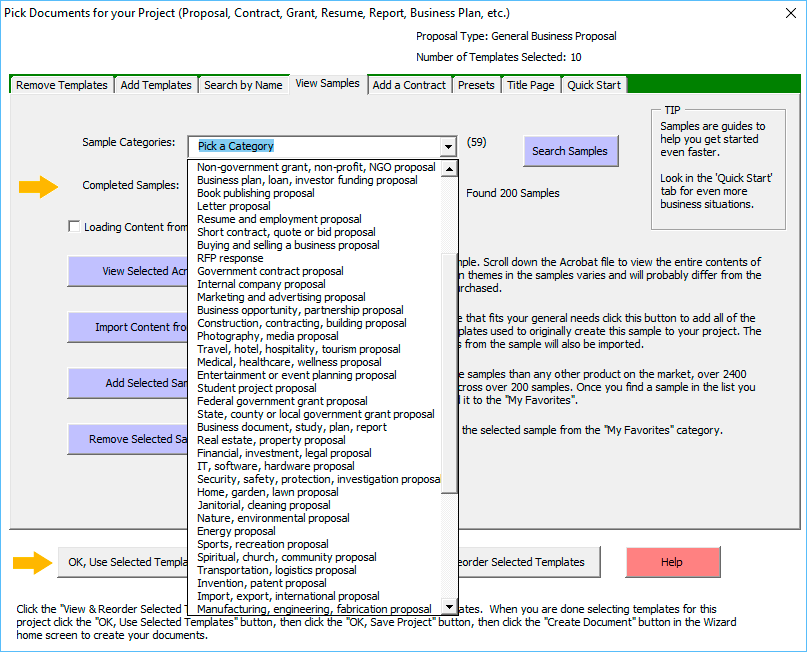Screen dimensions: 807x652
Task: Pick Transportation, logistics proposal
Action: coord(315,570)
